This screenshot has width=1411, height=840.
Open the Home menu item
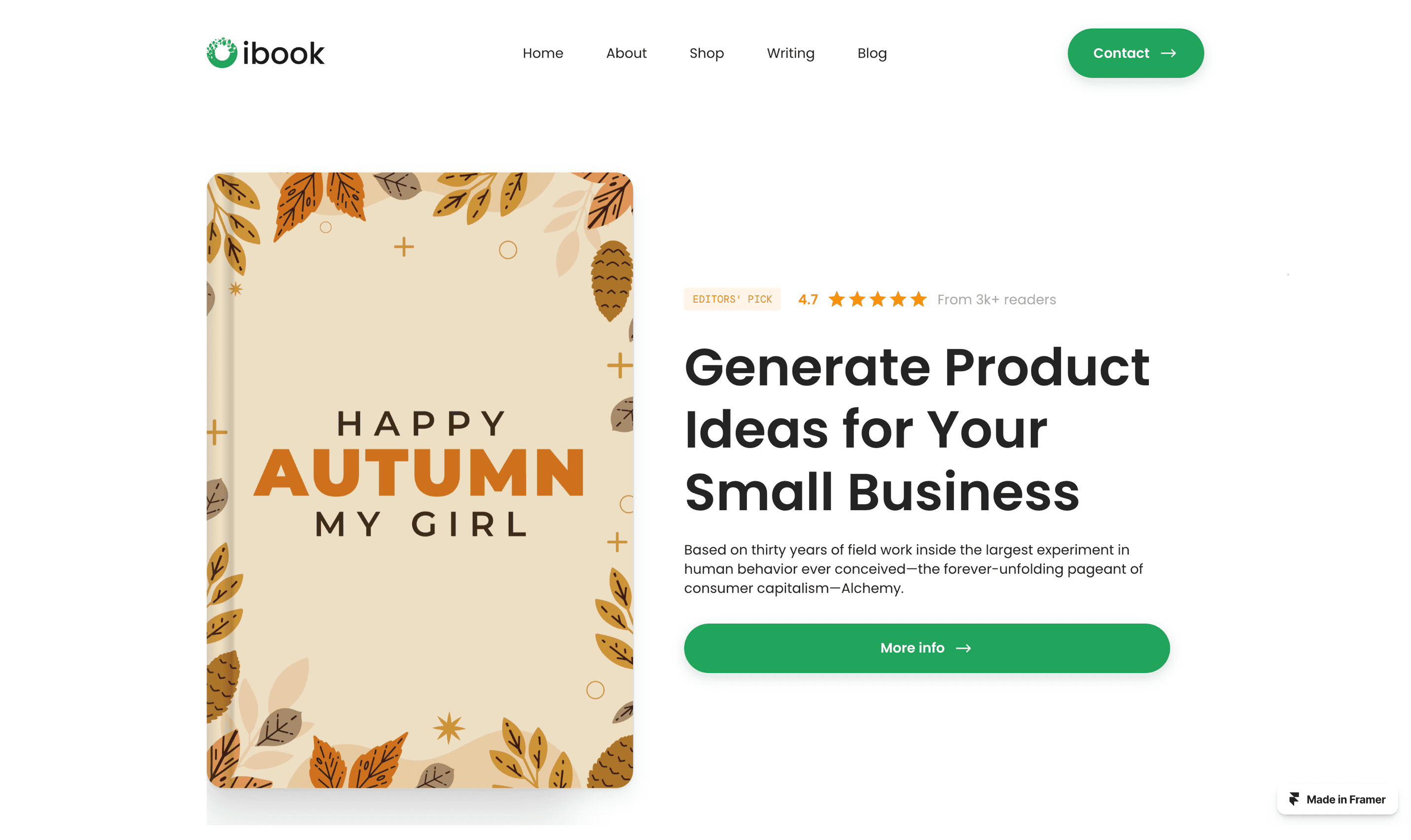click(543, 53)
